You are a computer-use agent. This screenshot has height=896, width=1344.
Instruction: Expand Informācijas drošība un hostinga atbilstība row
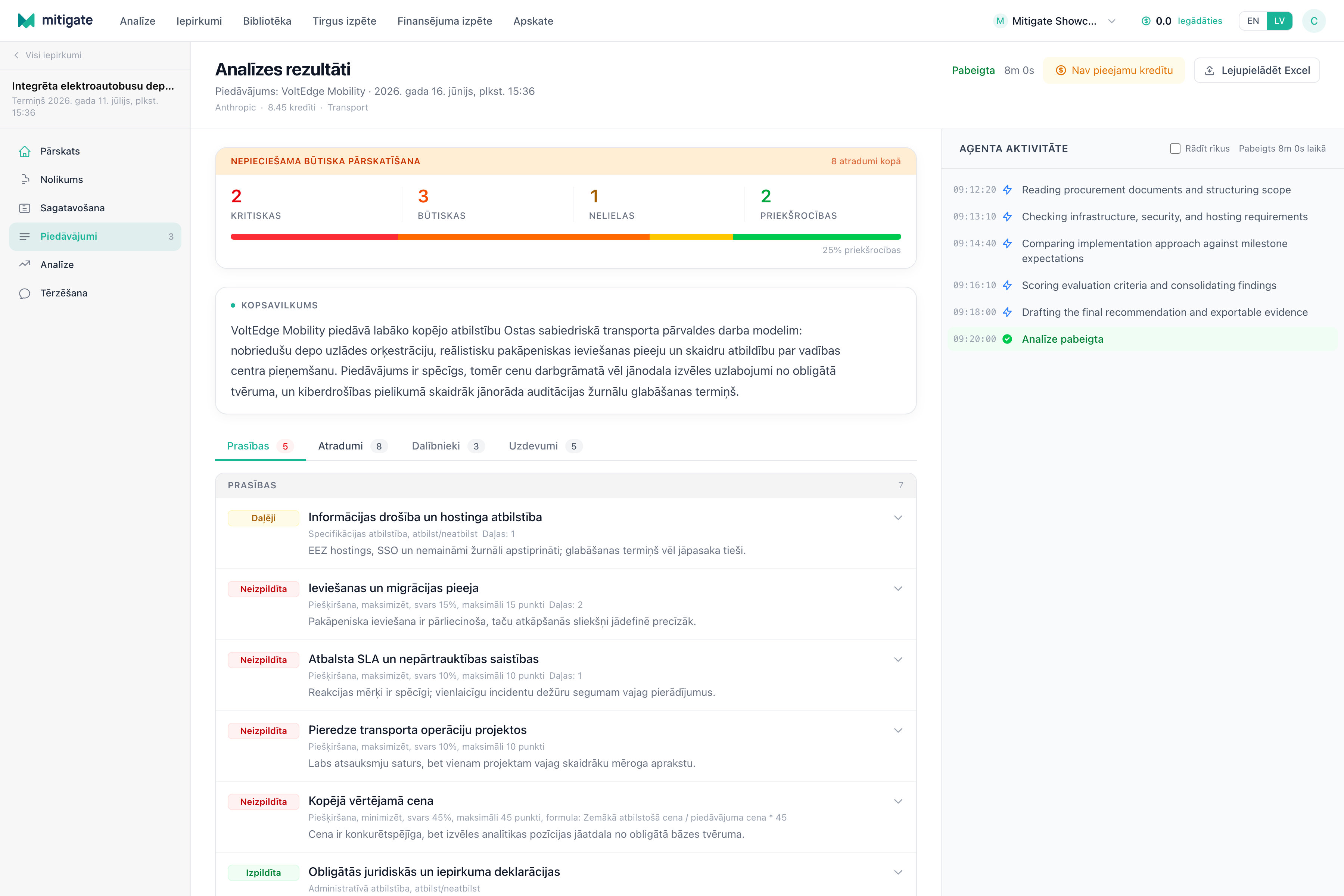click(x=898, y=518)
